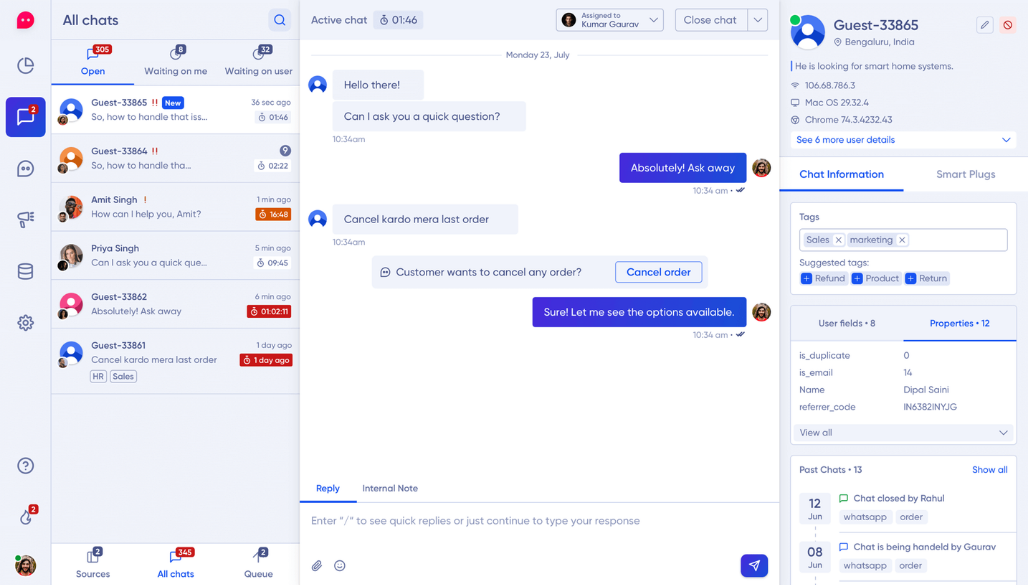Block the user with the red ban icon
This screenshot has width=1028, height=585.
pyautogui.click(x=1008, y=25)
